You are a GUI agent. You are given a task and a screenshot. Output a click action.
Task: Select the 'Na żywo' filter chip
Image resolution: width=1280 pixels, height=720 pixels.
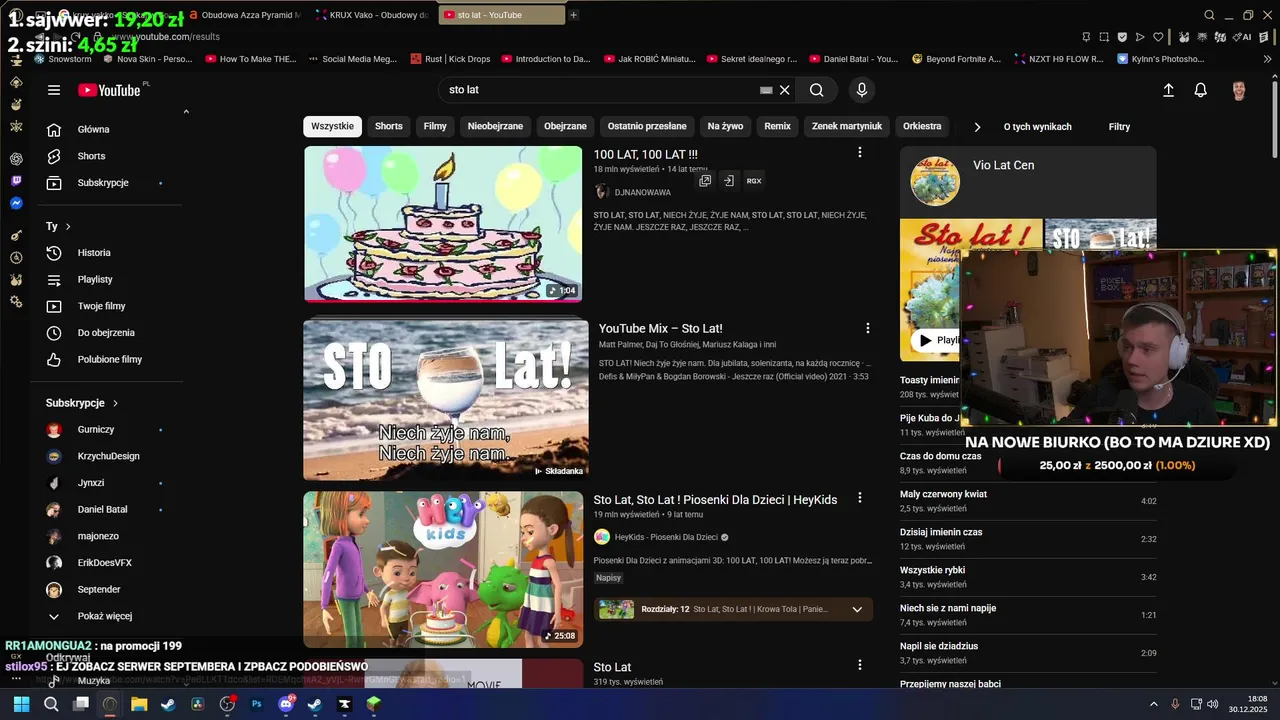tap(725, 126)
